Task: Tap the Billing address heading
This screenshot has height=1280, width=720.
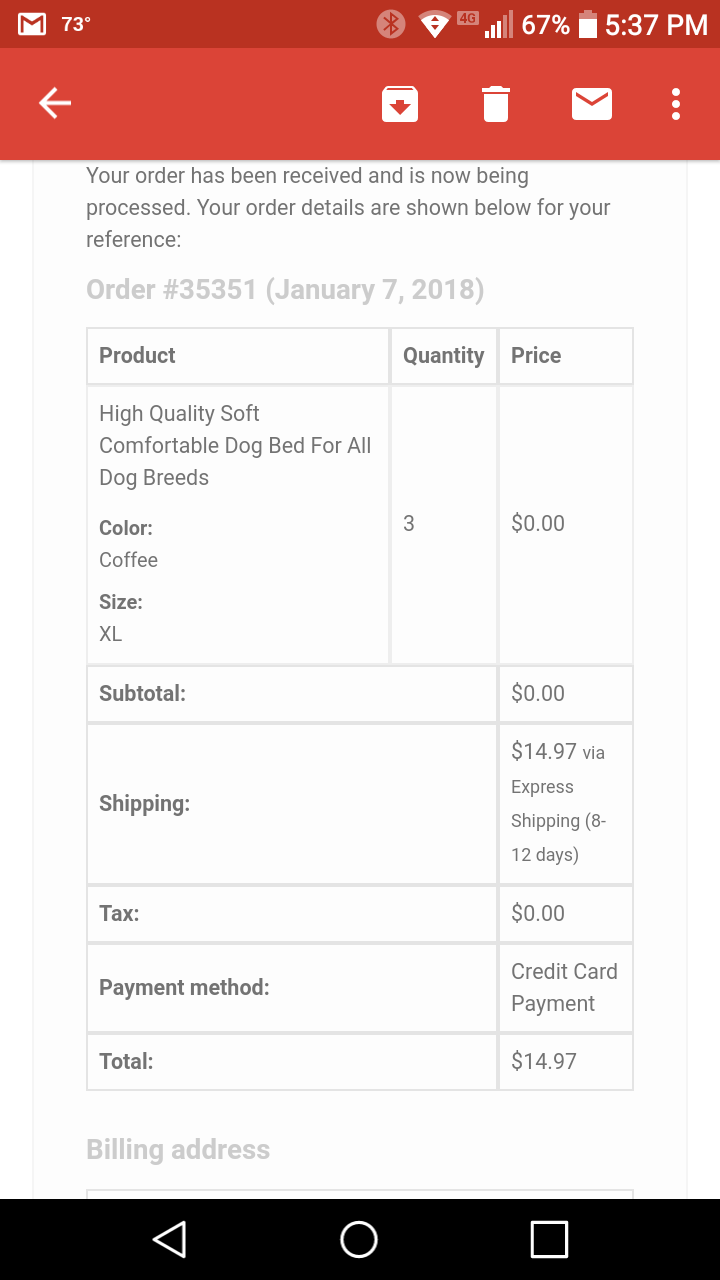Action: click(x=178, y=1150)
